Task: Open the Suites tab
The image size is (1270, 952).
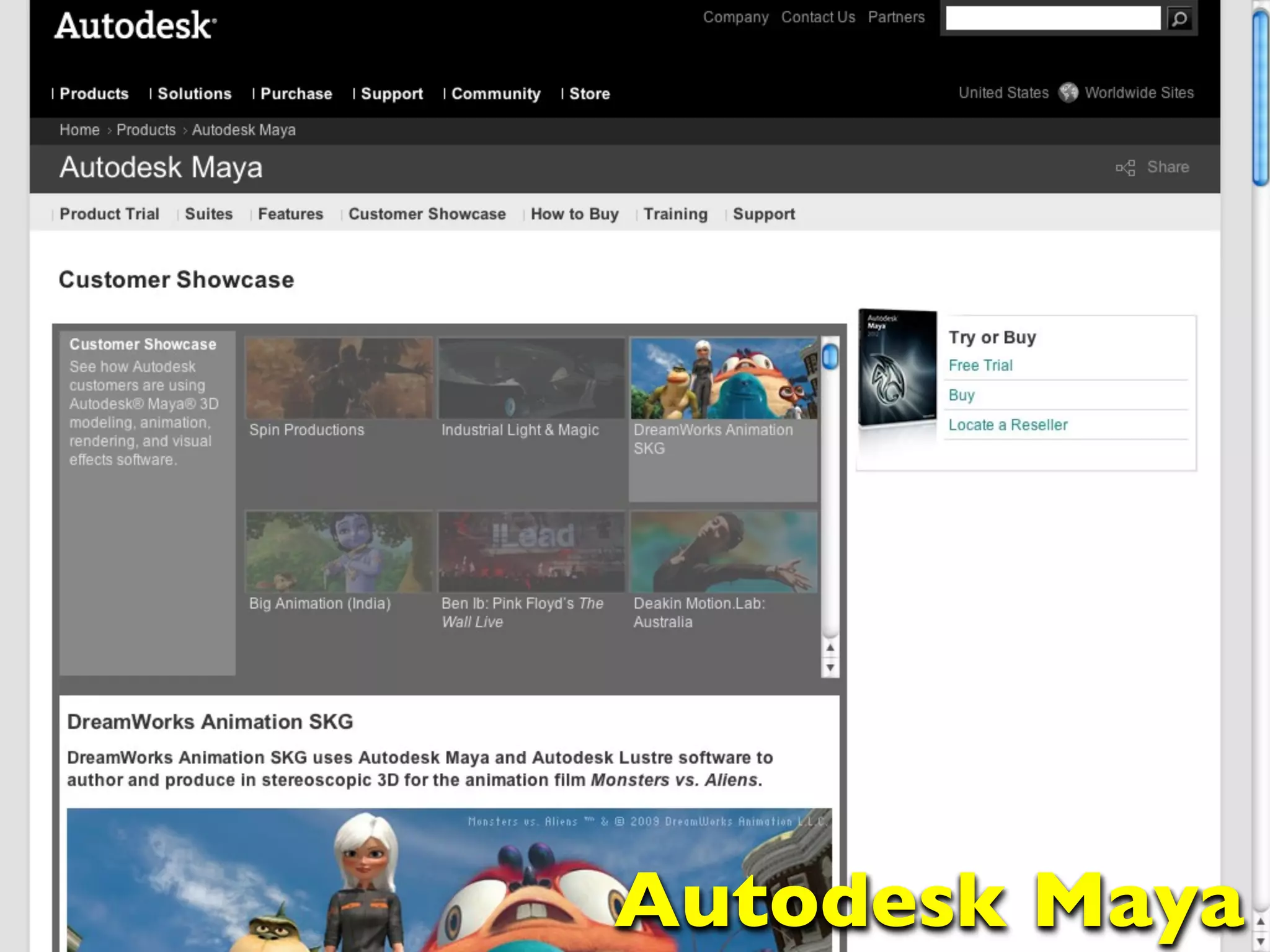Action: tap(209, 214)
